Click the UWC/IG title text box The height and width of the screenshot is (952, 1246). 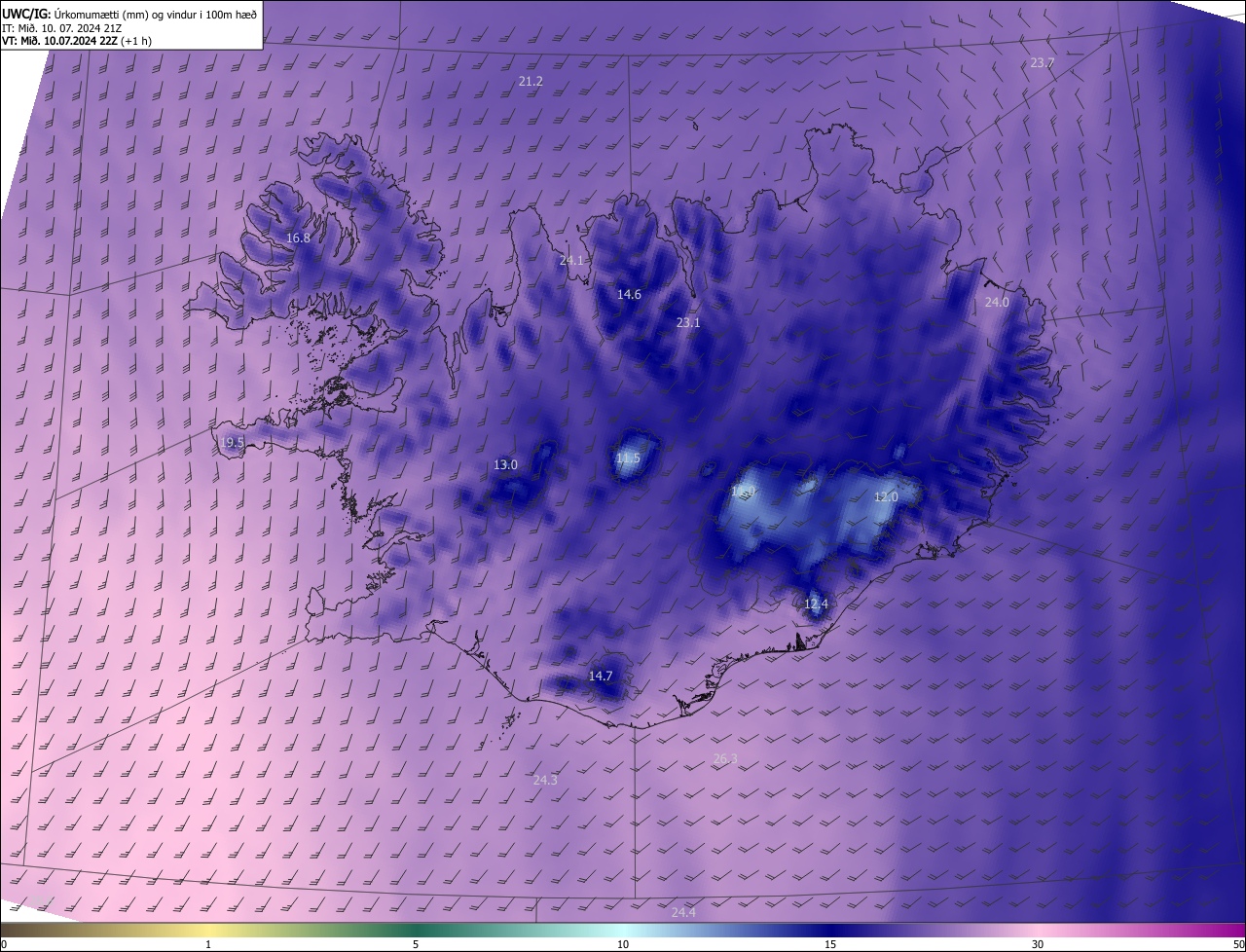pyautogui.click(x=131, y=24)
